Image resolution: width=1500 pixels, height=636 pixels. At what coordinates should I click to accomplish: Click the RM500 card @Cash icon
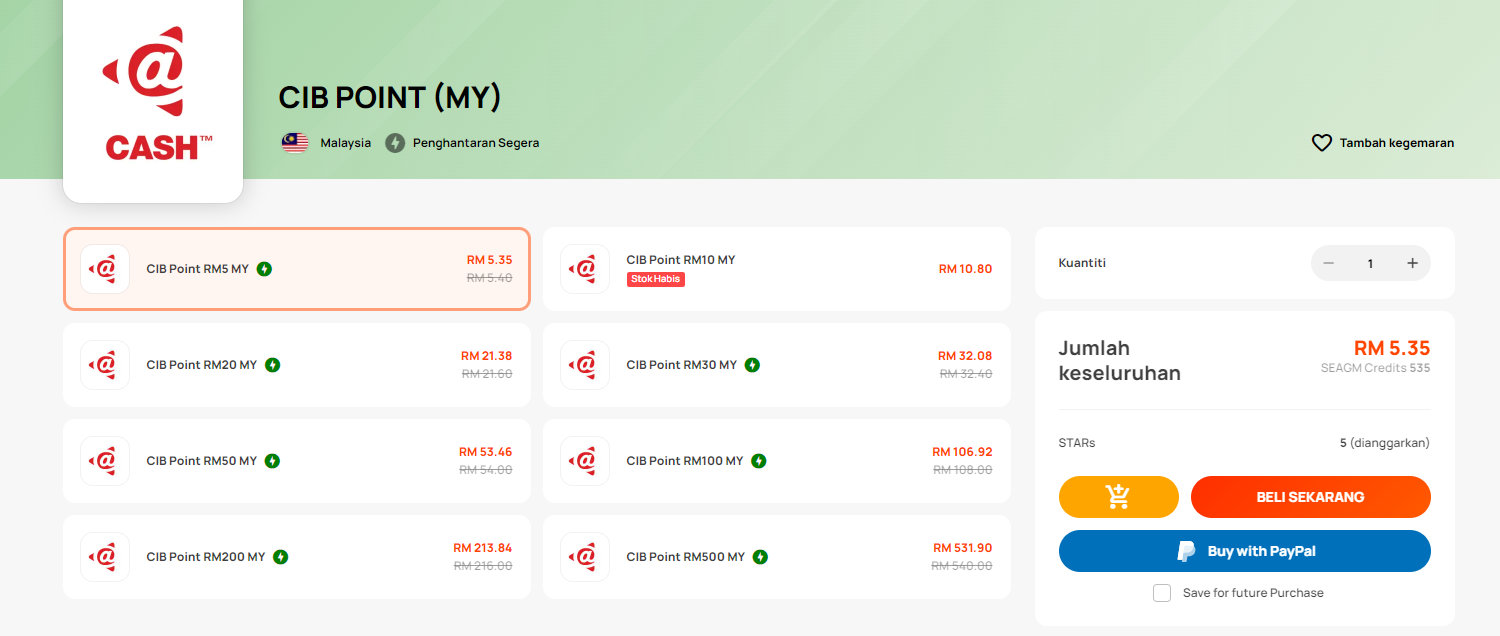click(585, 557)
